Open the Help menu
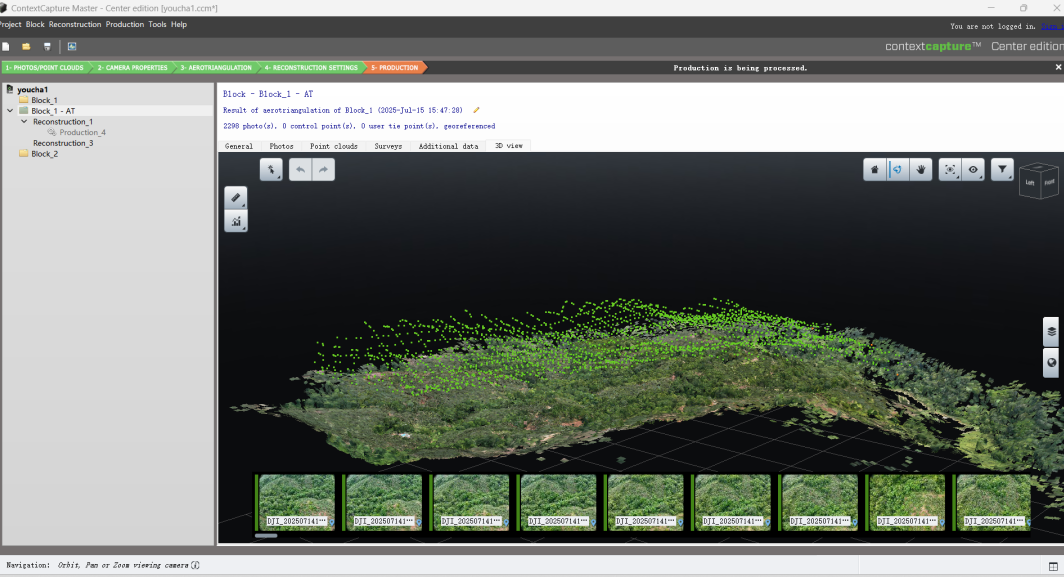 point(179,24)
